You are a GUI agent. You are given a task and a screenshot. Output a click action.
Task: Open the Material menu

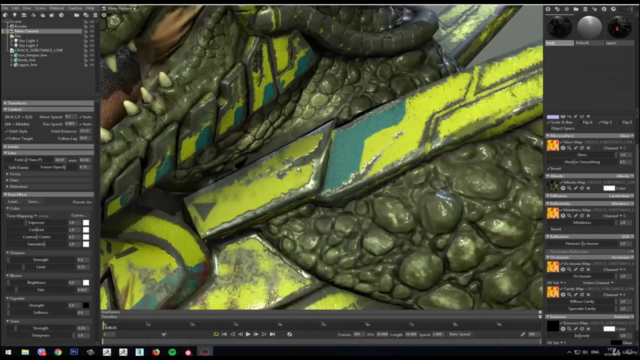click(57, 8)
